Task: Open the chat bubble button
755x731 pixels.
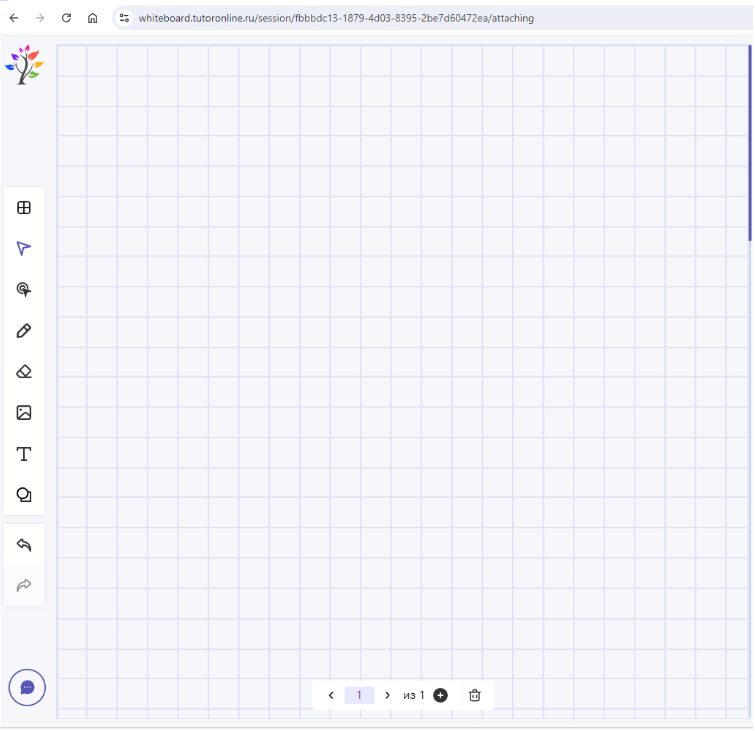Action: [27, 688]
